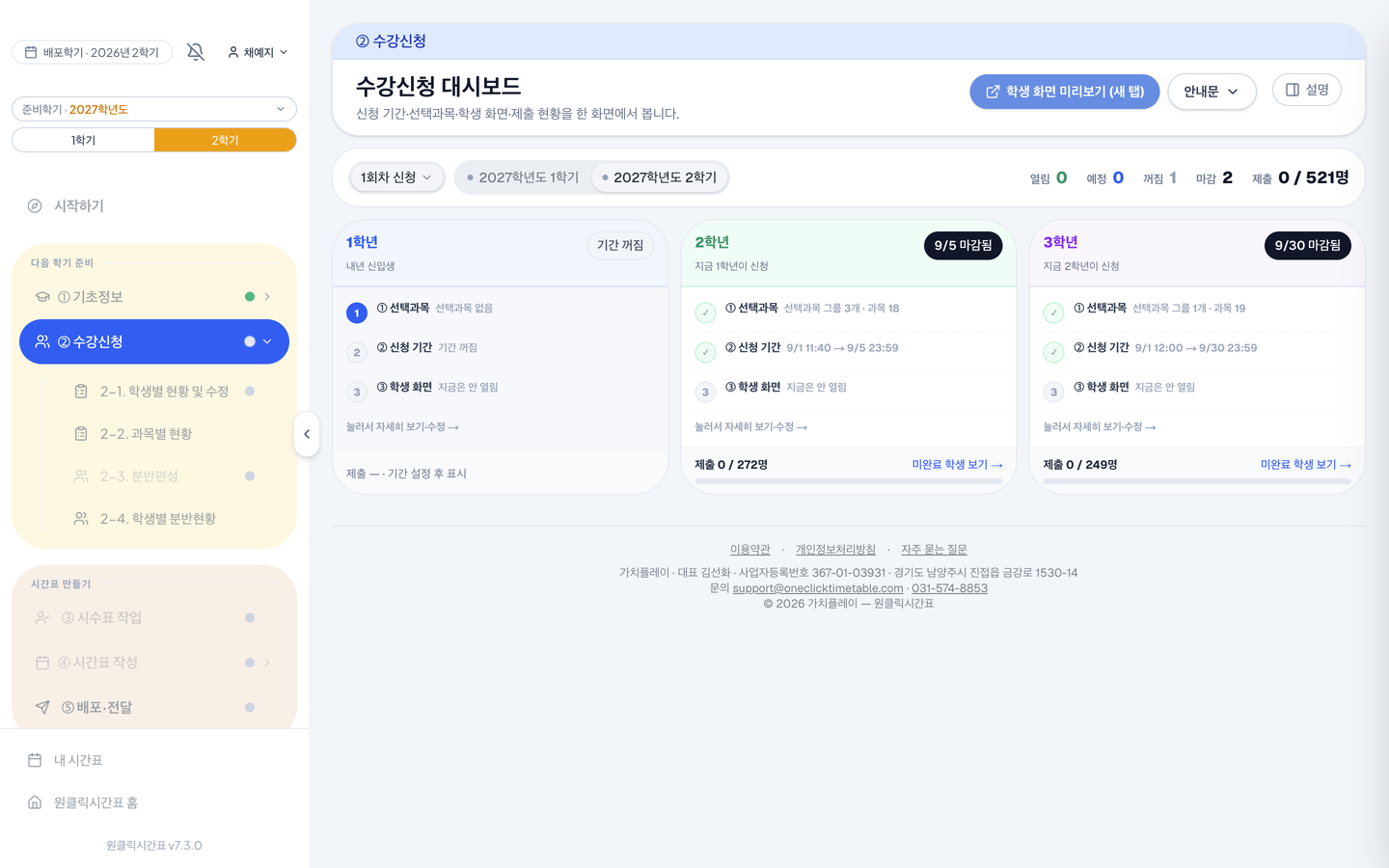
Task: Click 학생 화면 미리보기 (새 탭) button
Action: tap(1065, 92)
